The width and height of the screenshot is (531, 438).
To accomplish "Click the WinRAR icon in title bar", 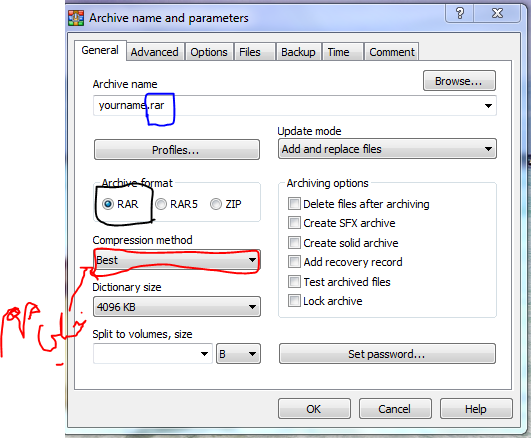I will pos(76,18).
